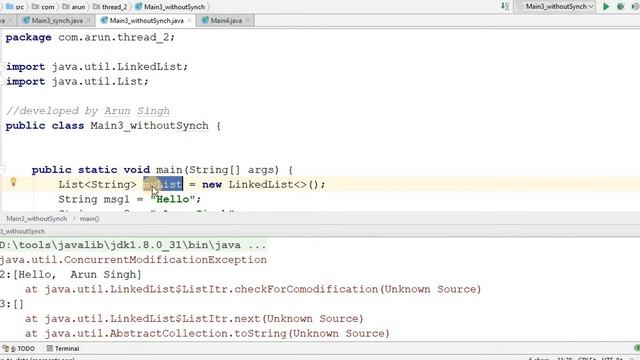Click the main method name in code
The image size is (640, 360).
[169, 170]
